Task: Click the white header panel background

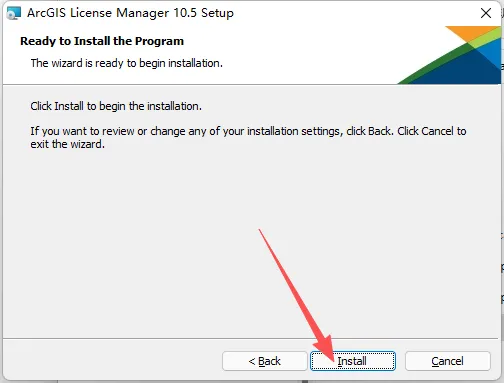Action: pyautogui.click(x=300, y=53)
